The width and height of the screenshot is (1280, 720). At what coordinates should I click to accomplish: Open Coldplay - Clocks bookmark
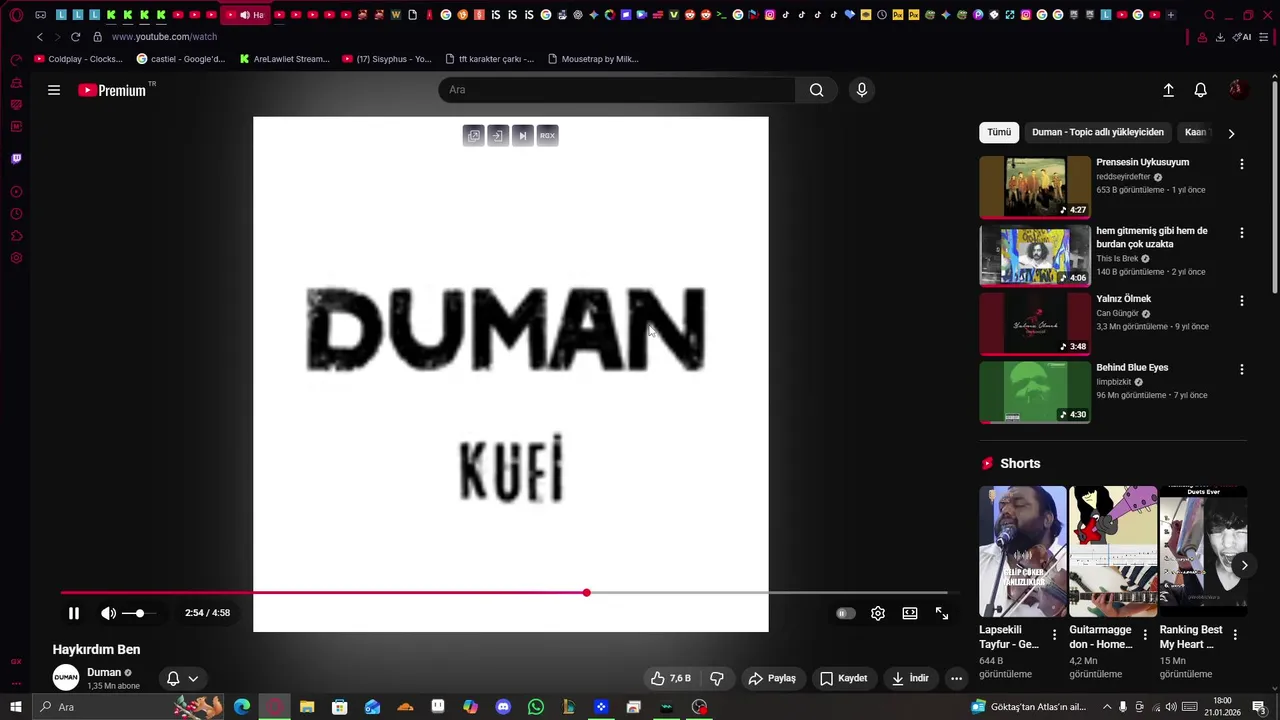pos(78,59)
